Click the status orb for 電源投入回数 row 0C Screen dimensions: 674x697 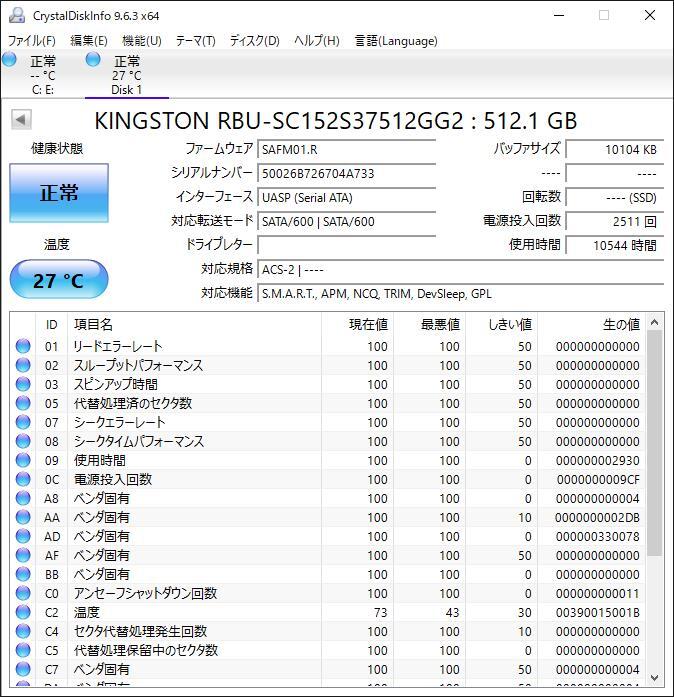point(23,479)
